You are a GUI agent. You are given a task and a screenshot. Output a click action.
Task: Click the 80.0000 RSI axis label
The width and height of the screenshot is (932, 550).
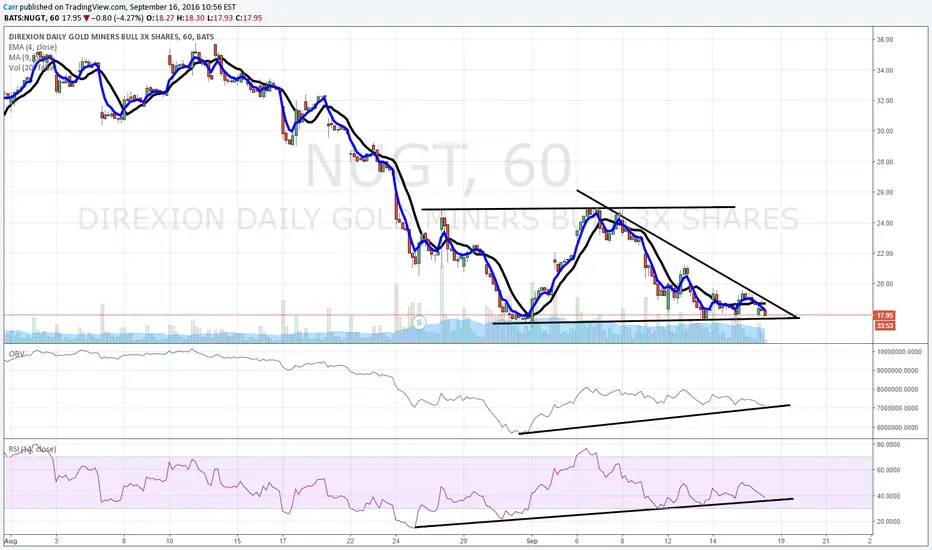[x=888, y=444]
